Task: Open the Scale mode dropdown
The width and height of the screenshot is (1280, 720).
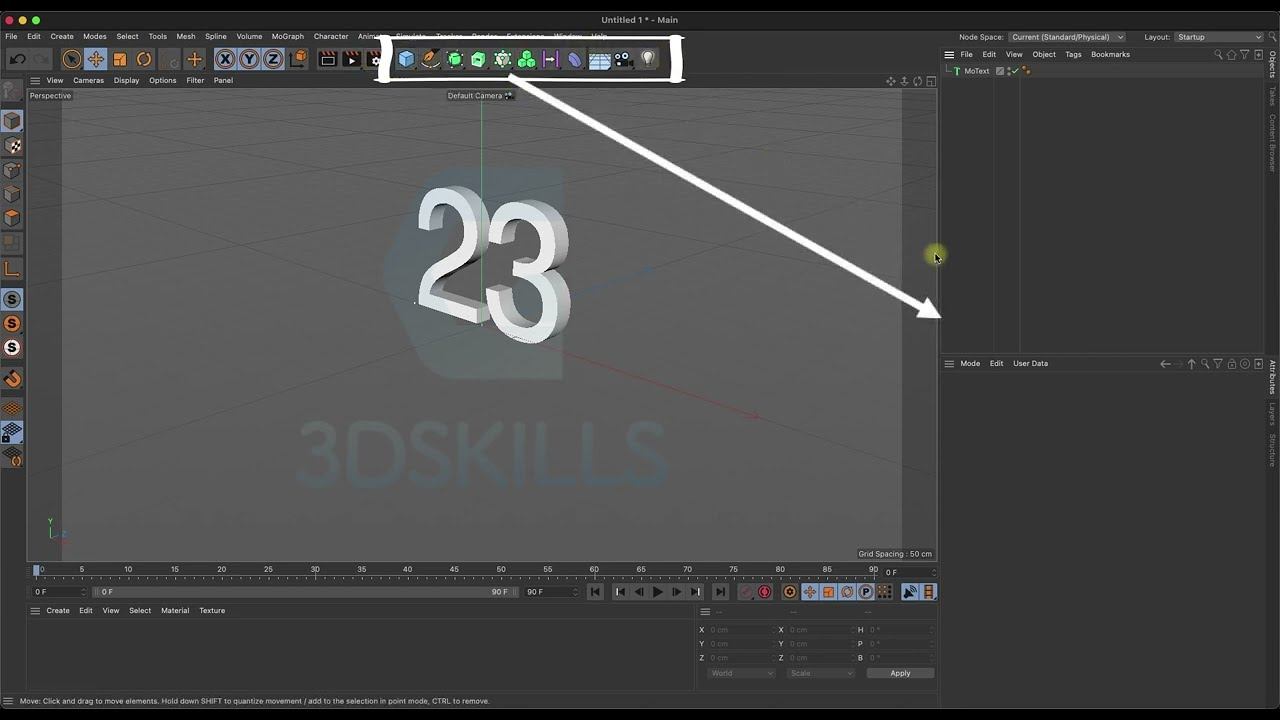Action: 821,673
